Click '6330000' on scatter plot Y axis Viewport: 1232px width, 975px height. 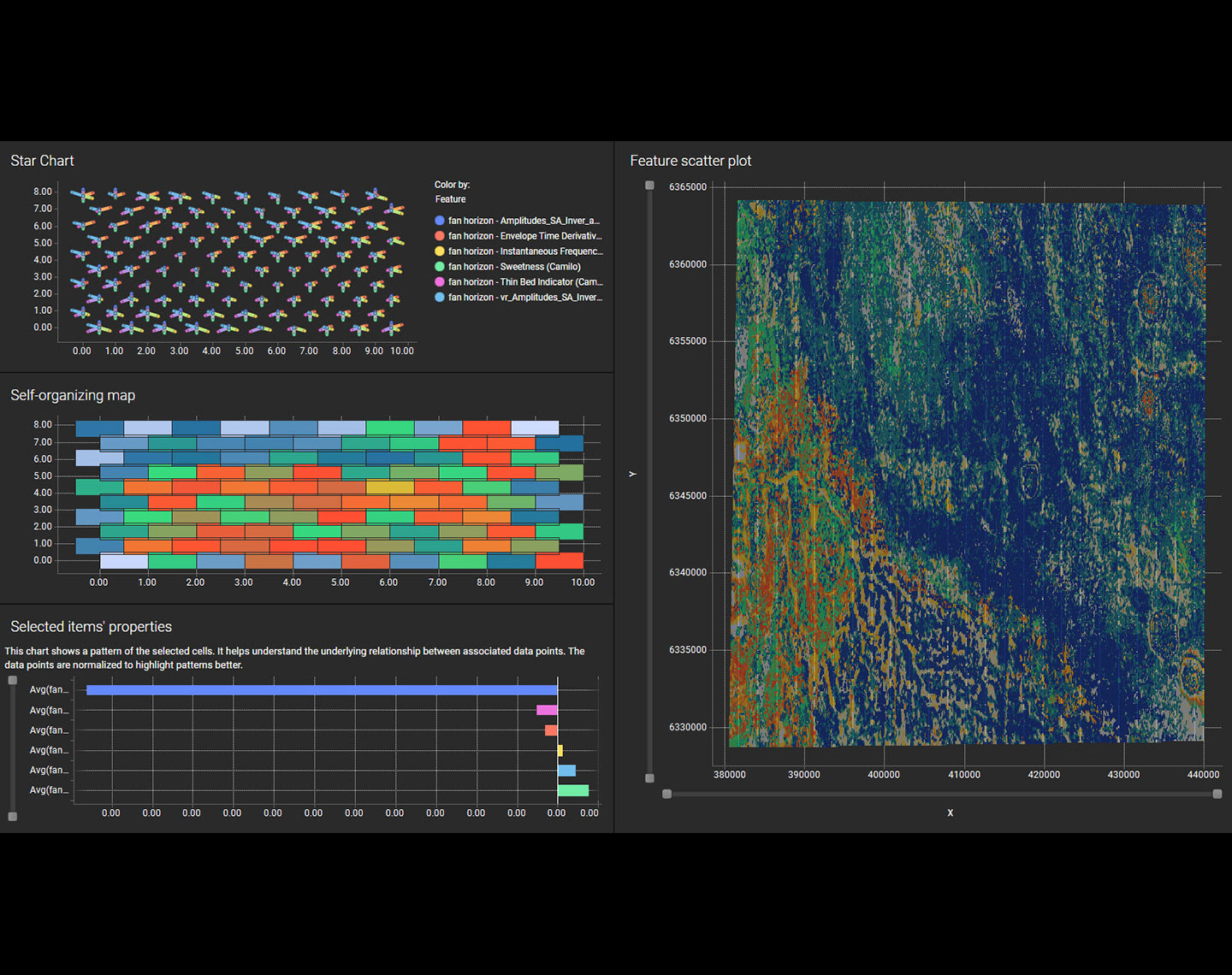[x=688, y=727]
